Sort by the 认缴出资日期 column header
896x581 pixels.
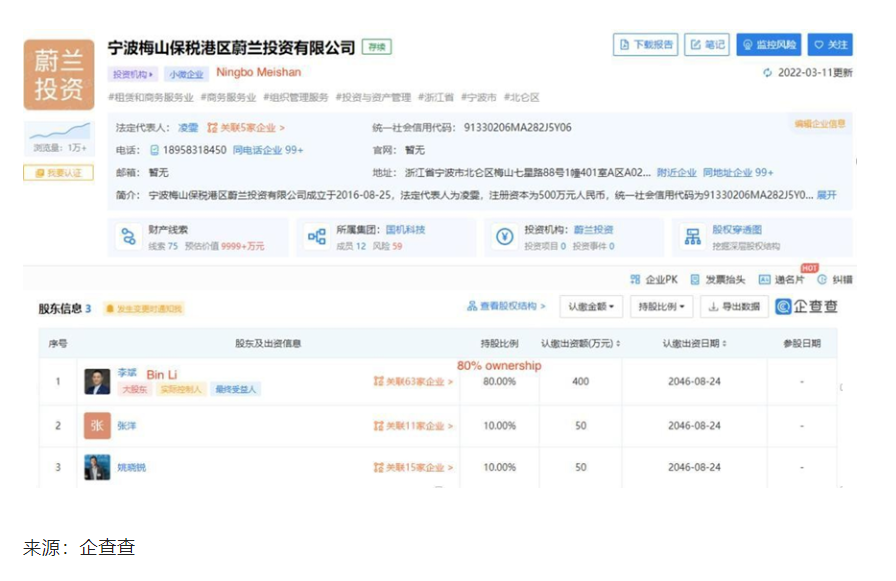694,343
